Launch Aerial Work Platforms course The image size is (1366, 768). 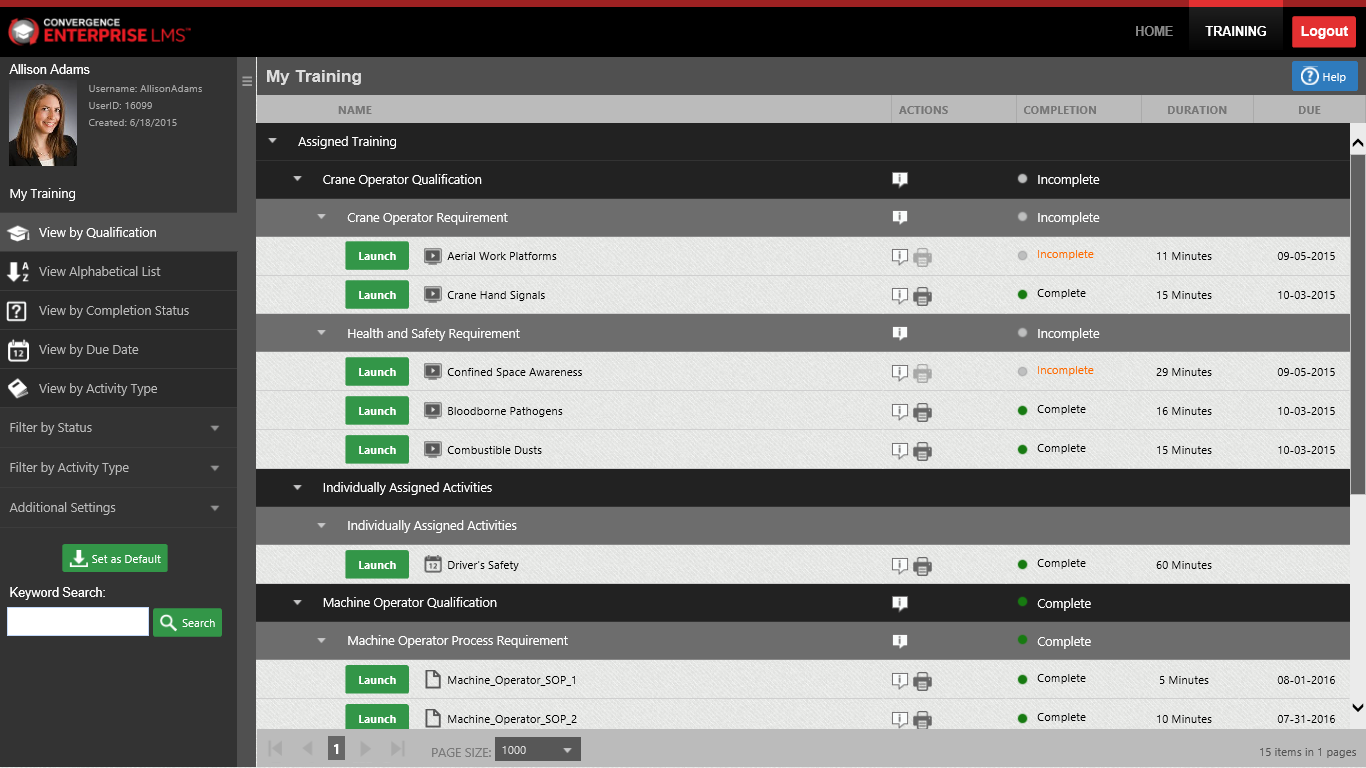377,256
